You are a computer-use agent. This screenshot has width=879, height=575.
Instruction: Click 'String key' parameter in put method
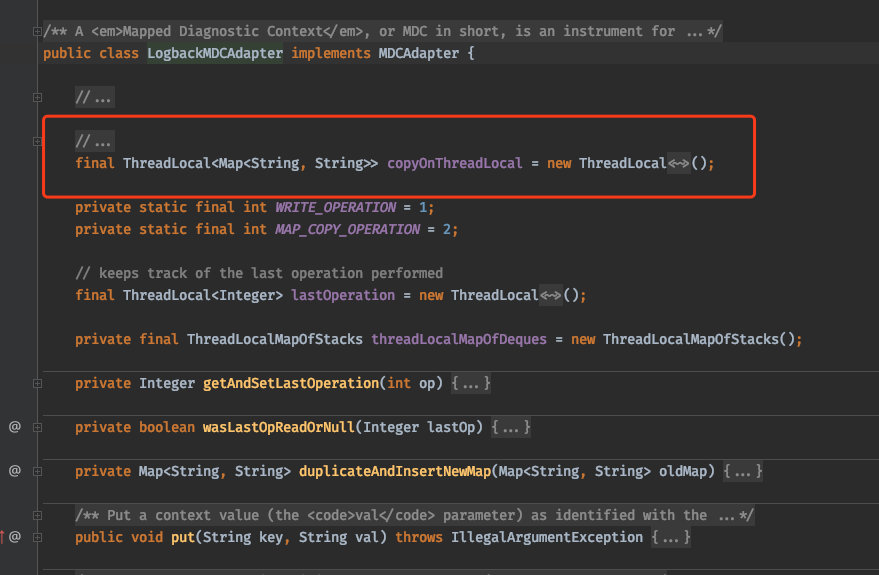243,537
